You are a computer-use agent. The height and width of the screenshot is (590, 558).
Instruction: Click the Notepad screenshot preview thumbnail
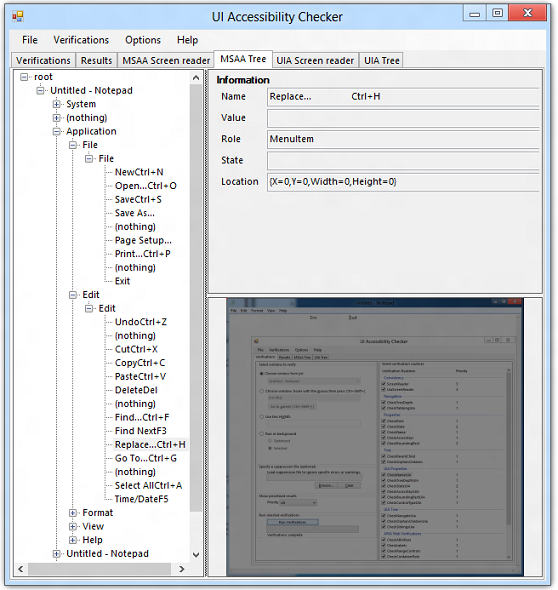(x=375, y=437)
